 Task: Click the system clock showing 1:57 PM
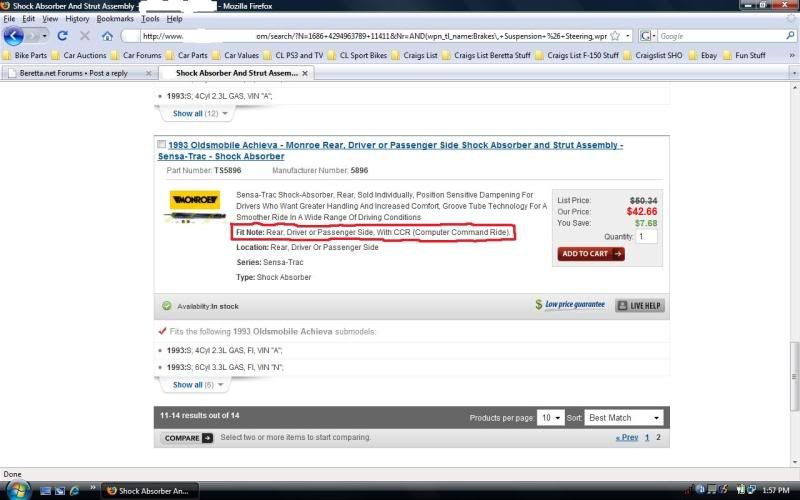(775, 490)
